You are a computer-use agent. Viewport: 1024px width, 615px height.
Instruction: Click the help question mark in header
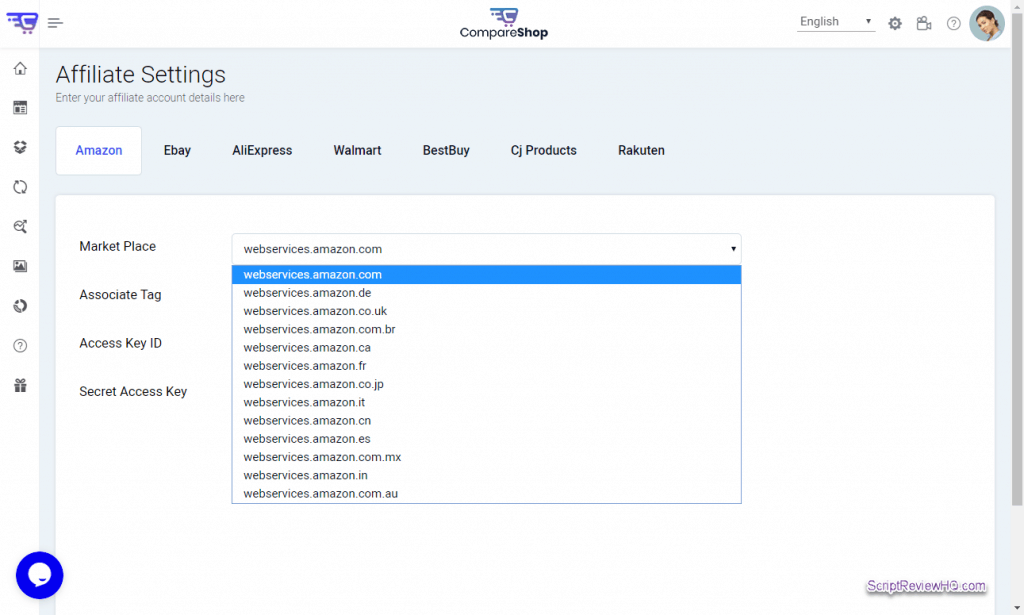click(953, 24)
